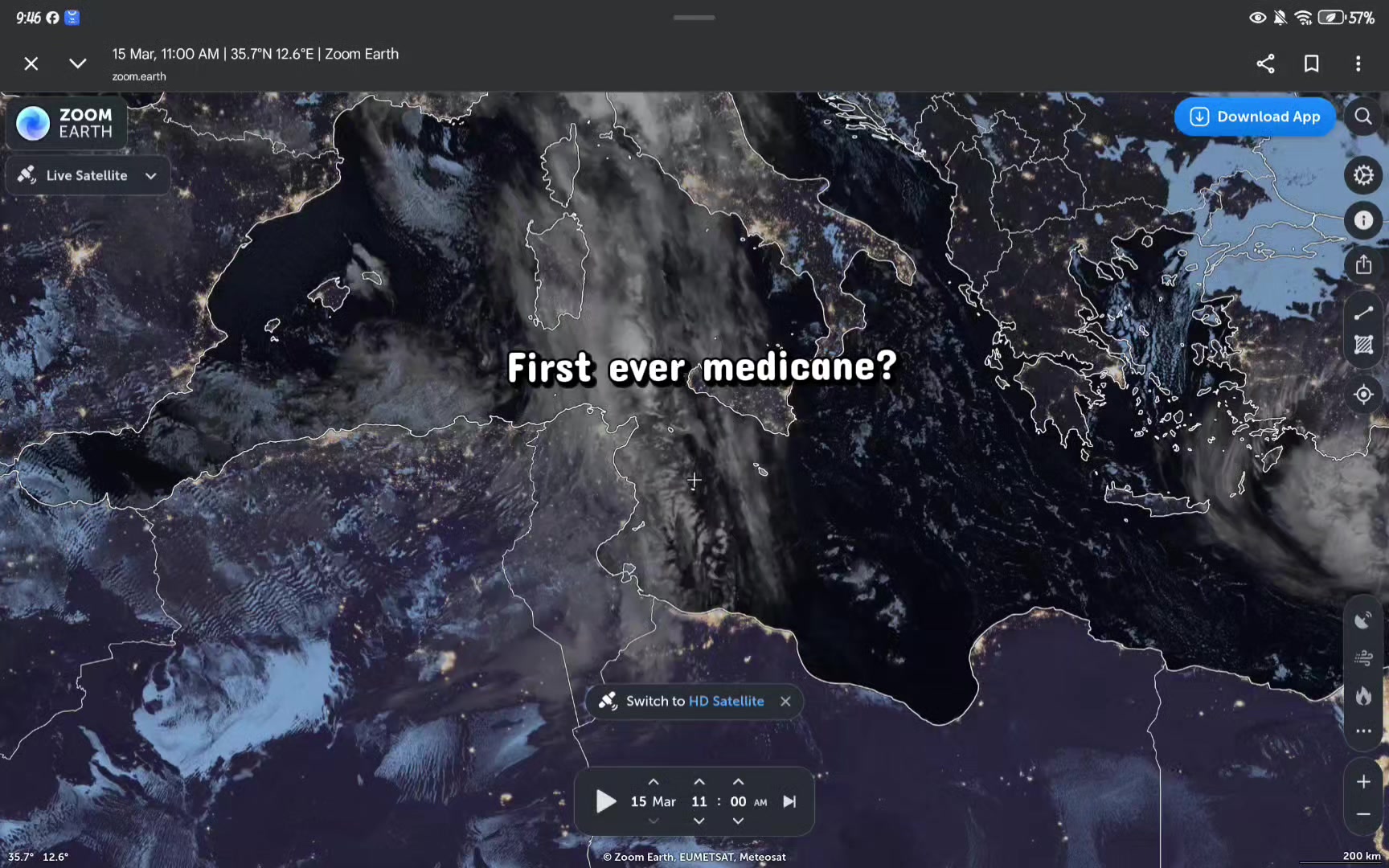Viewport: 1389px width, 868px height.
Task: Dismiss the Switch to HD Satellite banner
Action: point(785,701)
